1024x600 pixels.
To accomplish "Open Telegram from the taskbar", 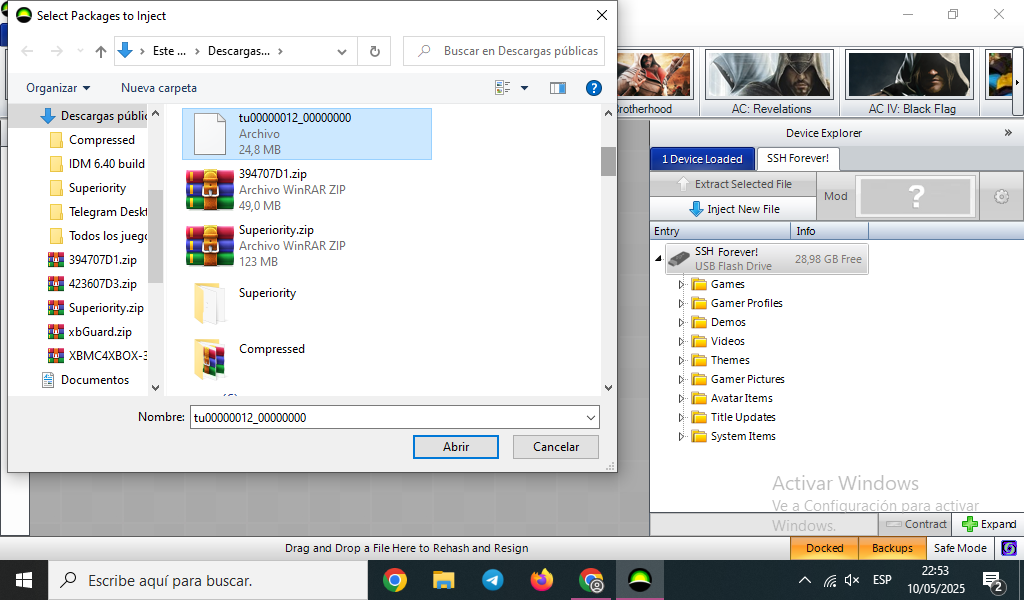I will pyautogui.click(x=493, y=580).
